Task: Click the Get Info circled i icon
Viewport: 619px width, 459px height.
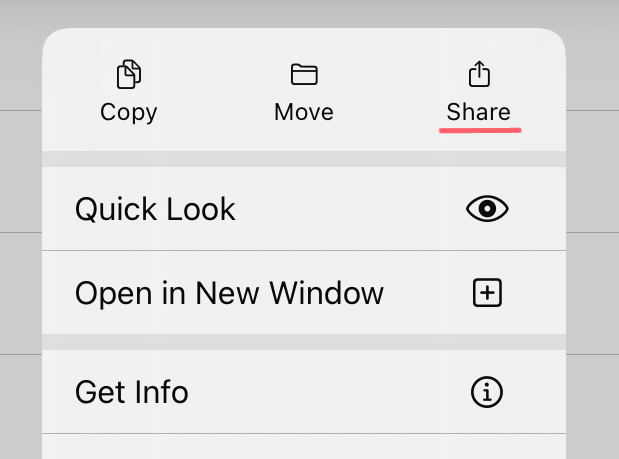Action: [x=487, y=392]
